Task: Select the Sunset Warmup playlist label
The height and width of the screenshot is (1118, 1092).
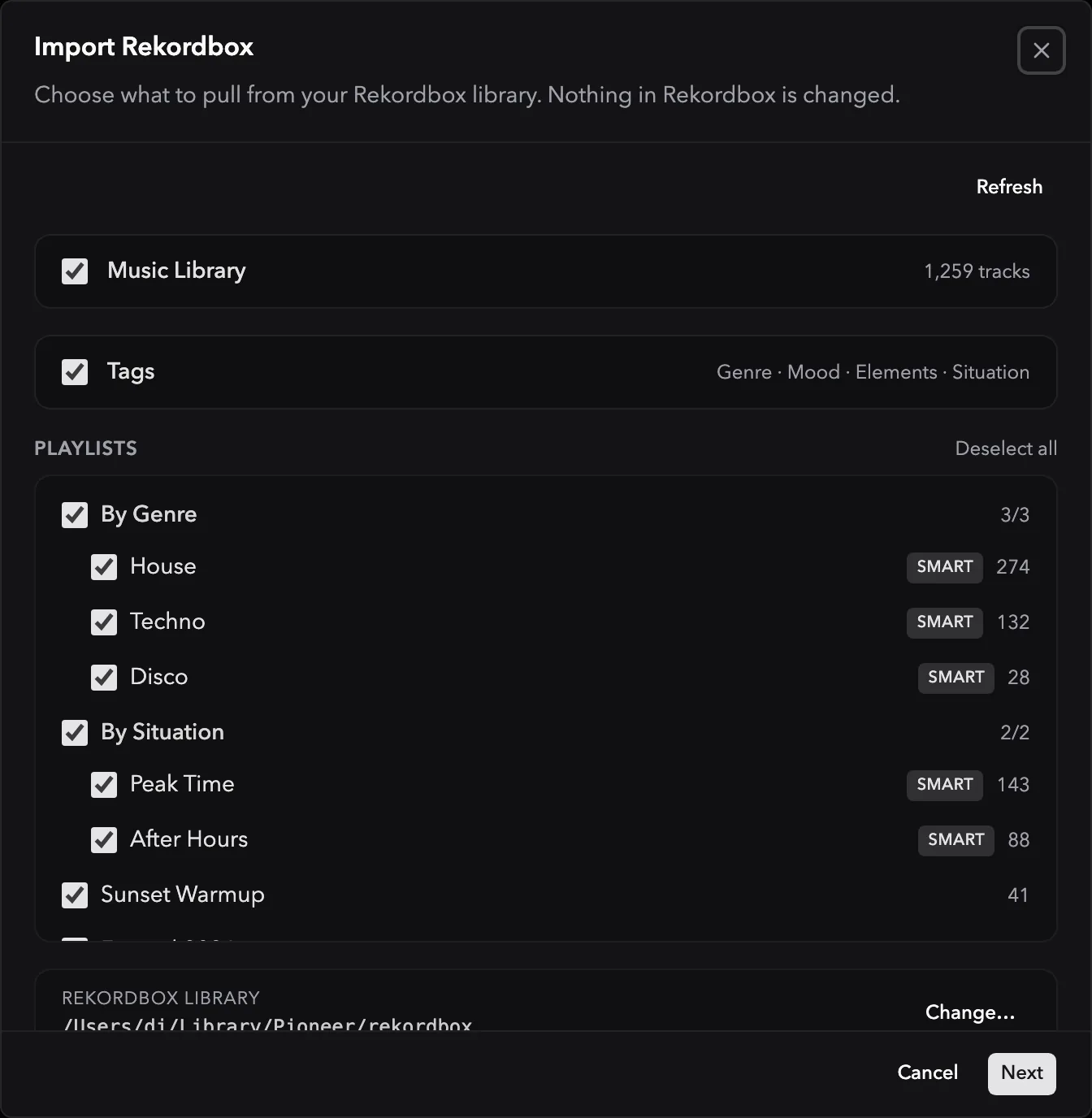Action: (x=183, y=895)
